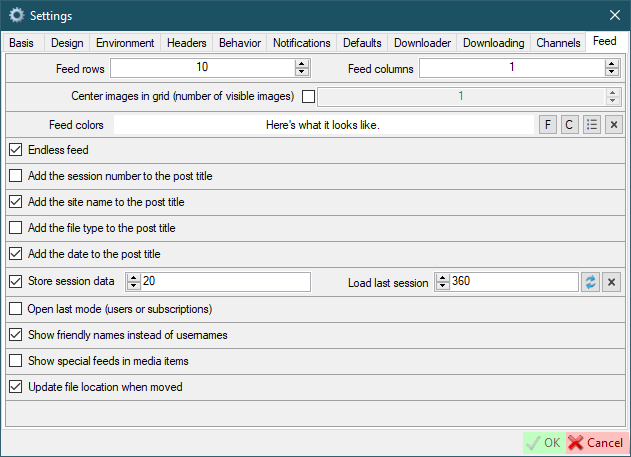Click the Feed colors font 'F' button

click(548, 125)
